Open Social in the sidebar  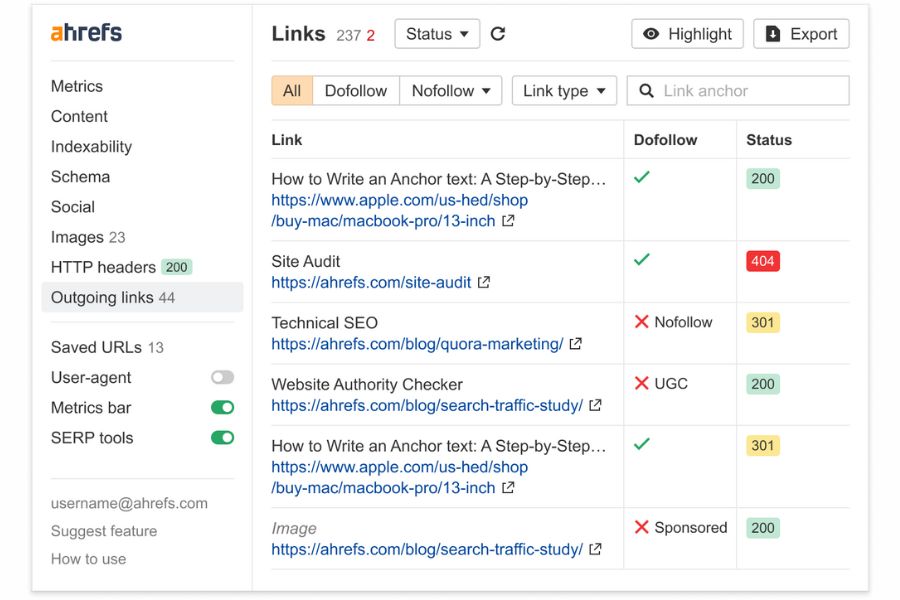(73, 207)
